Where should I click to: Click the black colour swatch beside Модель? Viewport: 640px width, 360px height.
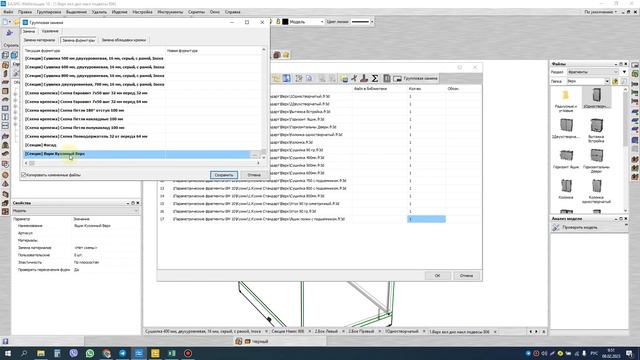click(285, 22)
